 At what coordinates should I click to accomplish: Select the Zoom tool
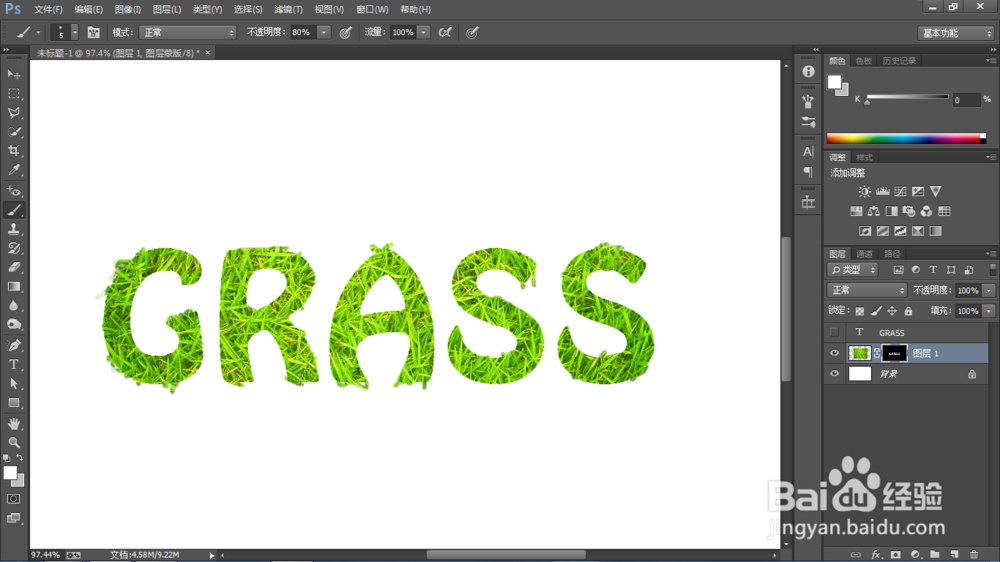[x=13, y=442]
